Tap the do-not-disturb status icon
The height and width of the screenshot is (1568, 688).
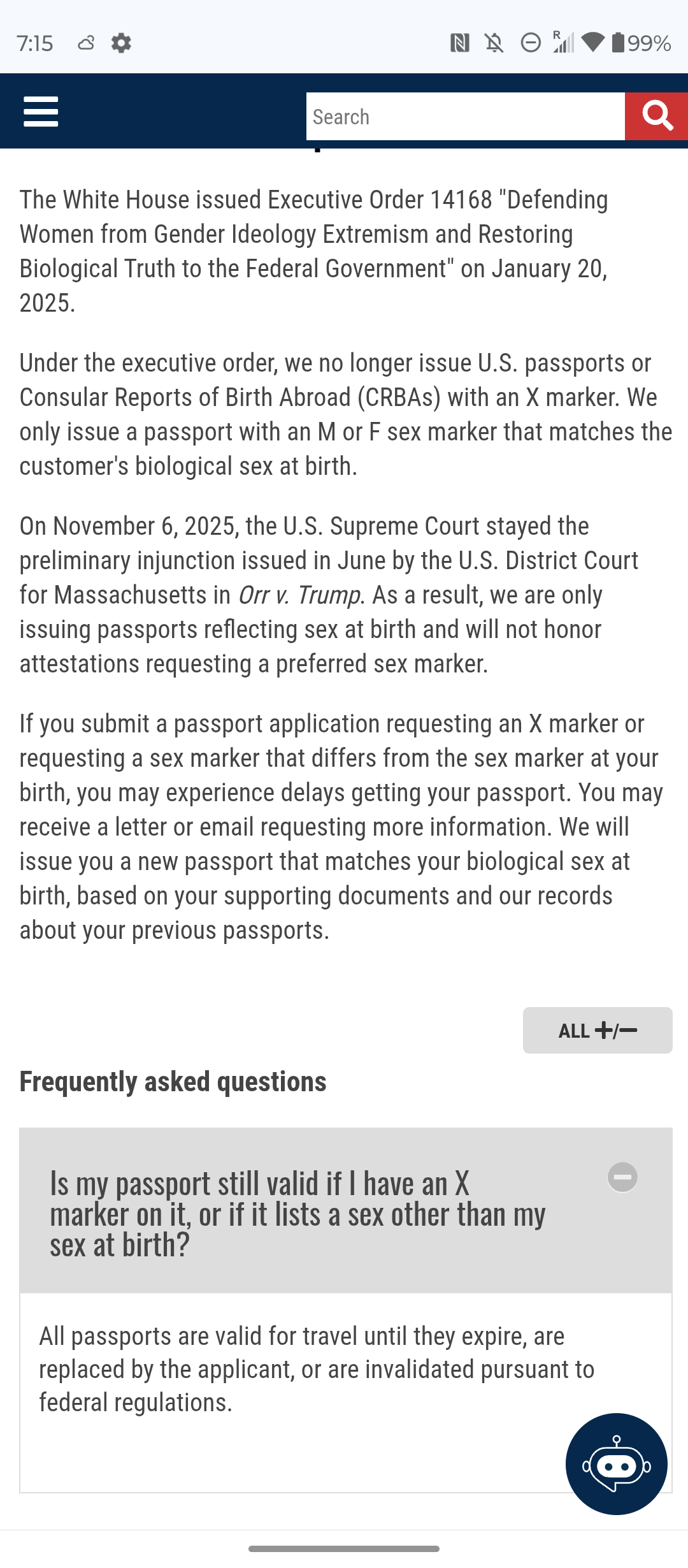point(530,43)
